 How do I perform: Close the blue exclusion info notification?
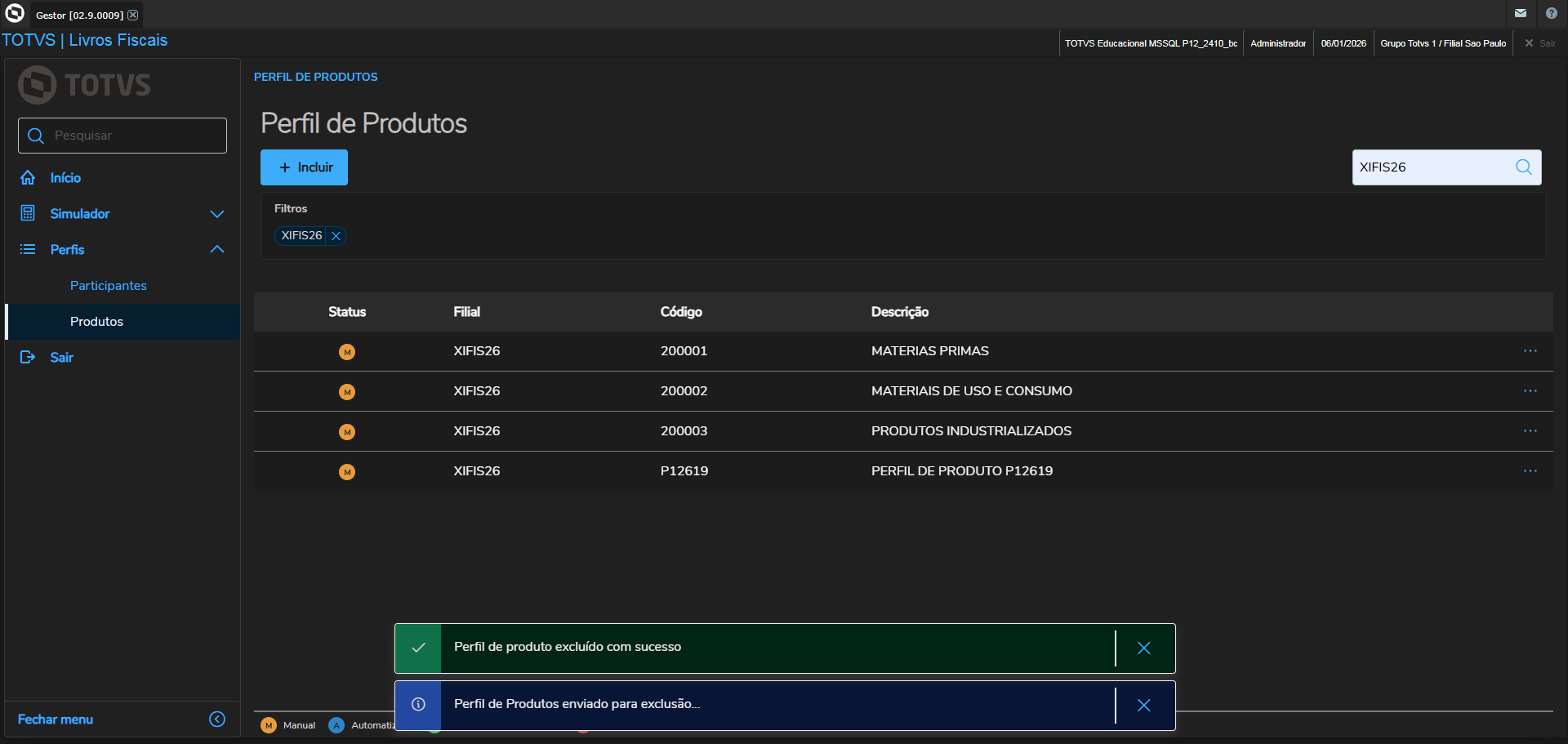pos(1143,705)
